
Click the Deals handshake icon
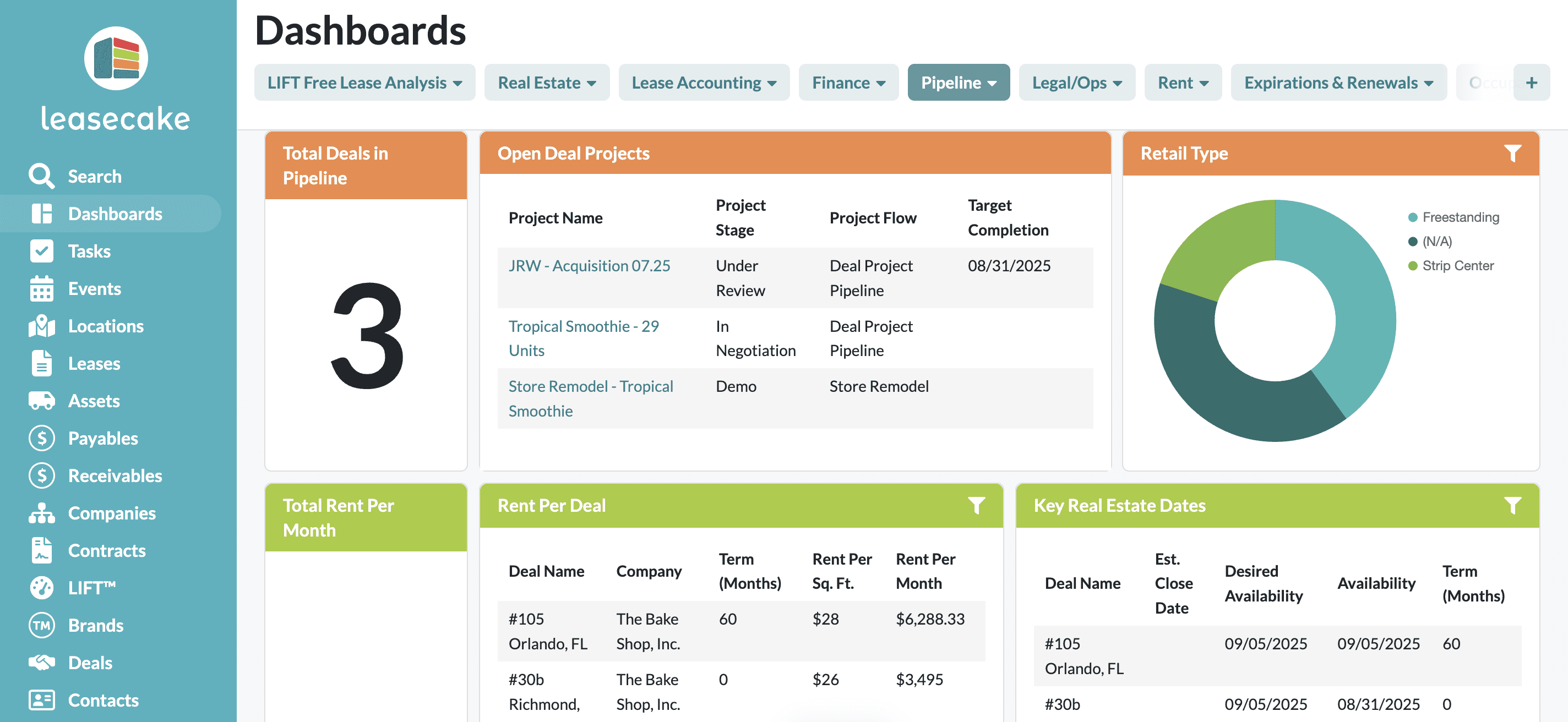[41, 663]
